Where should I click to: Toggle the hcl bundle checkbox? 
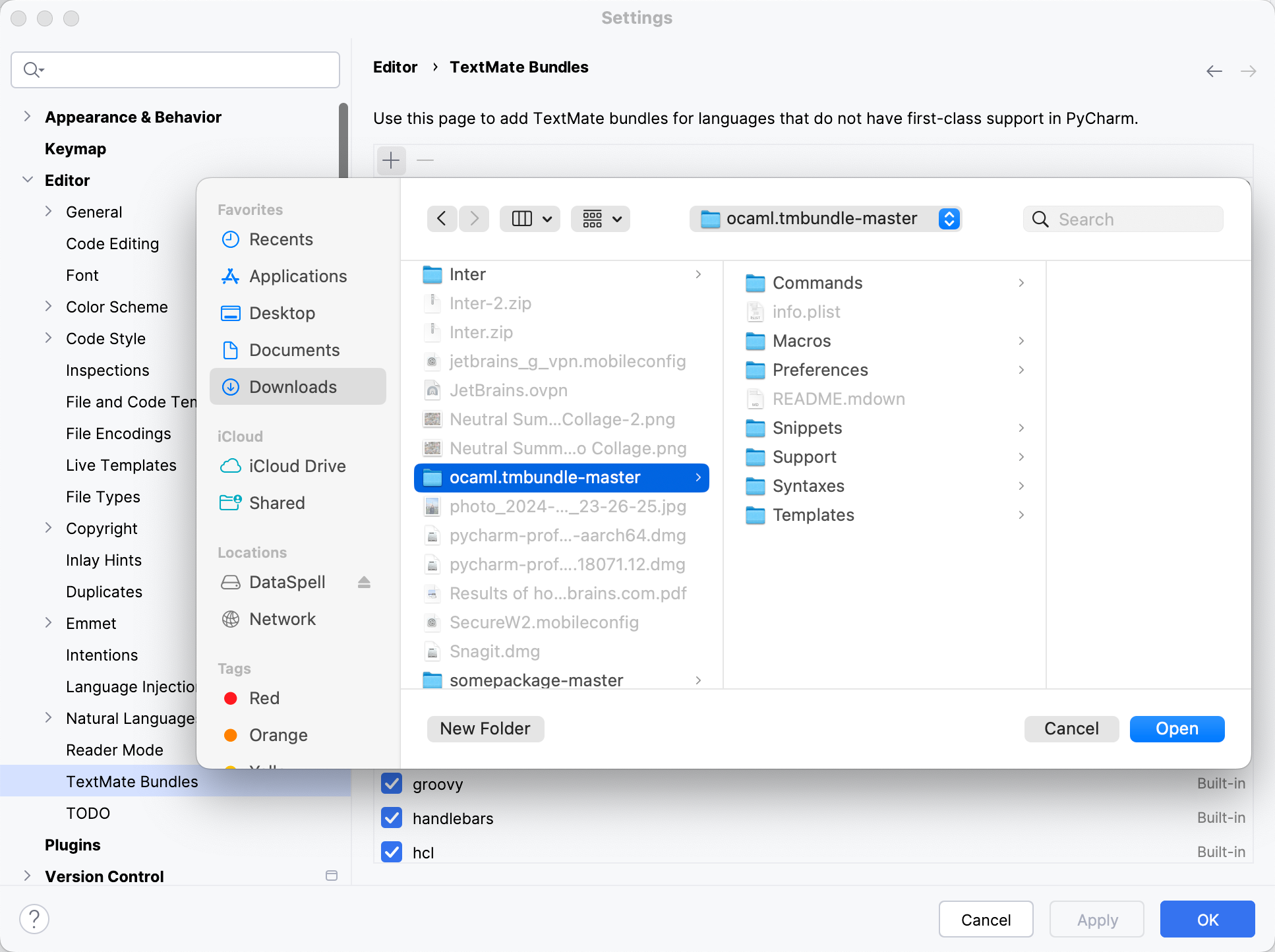tap(392, 852)
